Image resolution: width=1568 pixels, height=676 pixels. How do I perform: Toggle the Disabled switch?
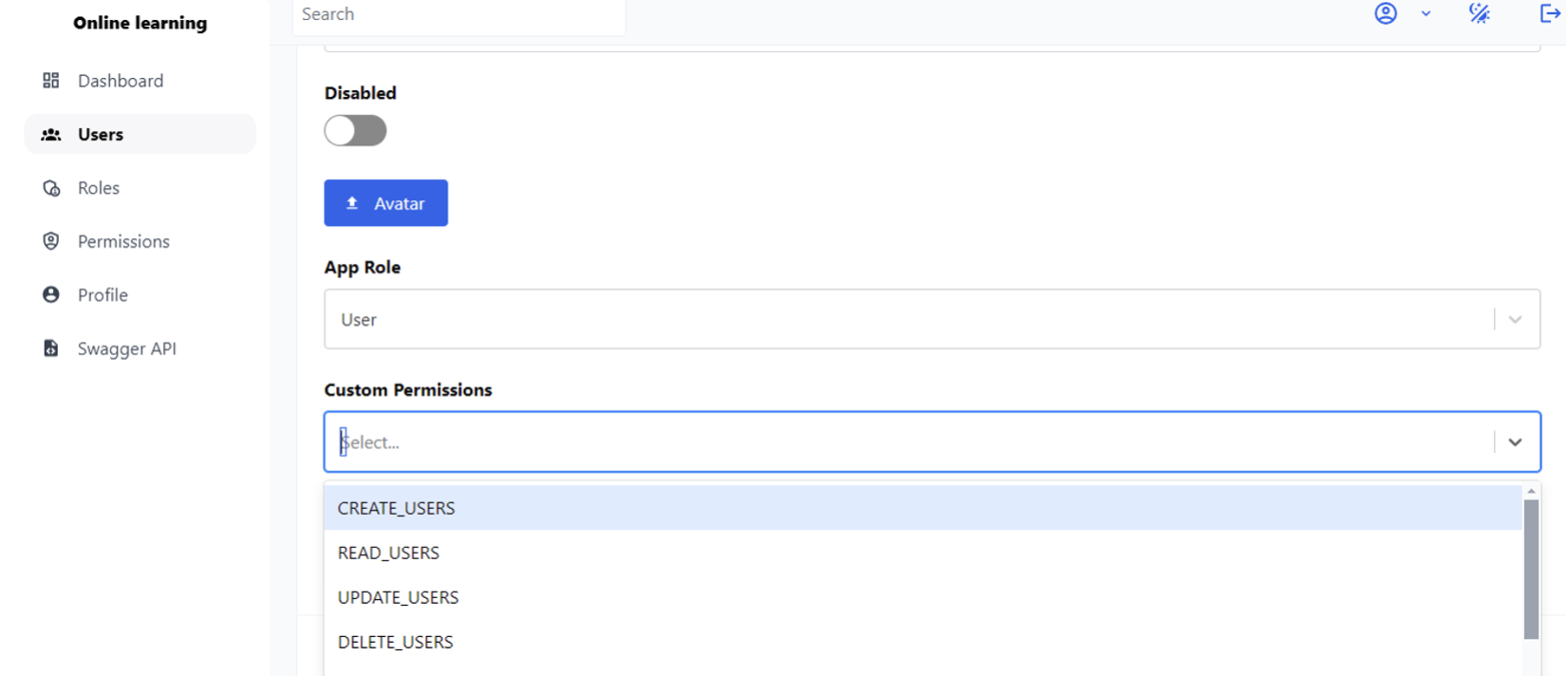click(x=355, y=131)
